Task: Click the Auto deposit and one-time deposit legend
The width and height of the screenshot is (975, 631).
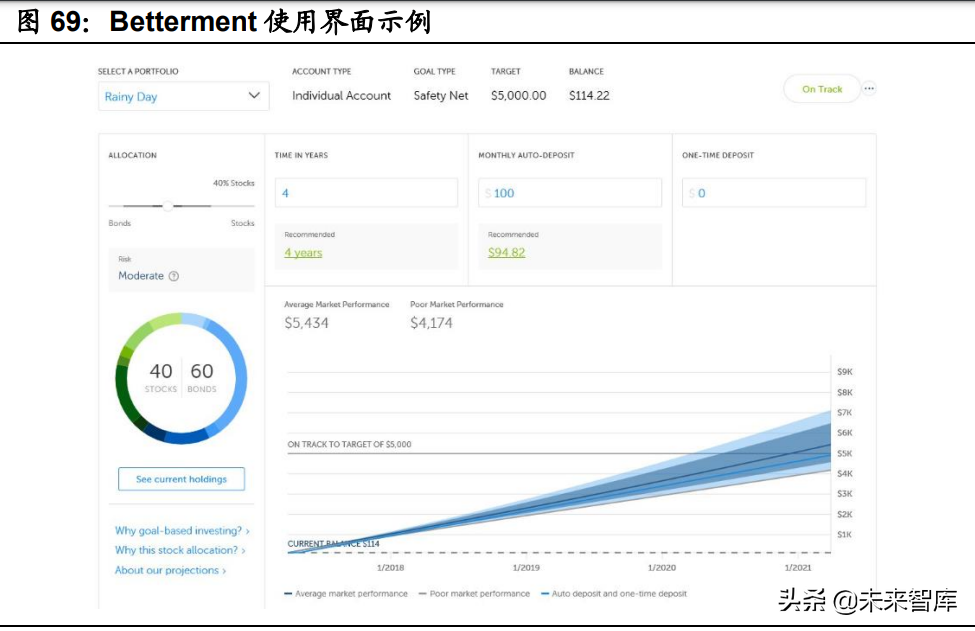Action: click(614, 594)
